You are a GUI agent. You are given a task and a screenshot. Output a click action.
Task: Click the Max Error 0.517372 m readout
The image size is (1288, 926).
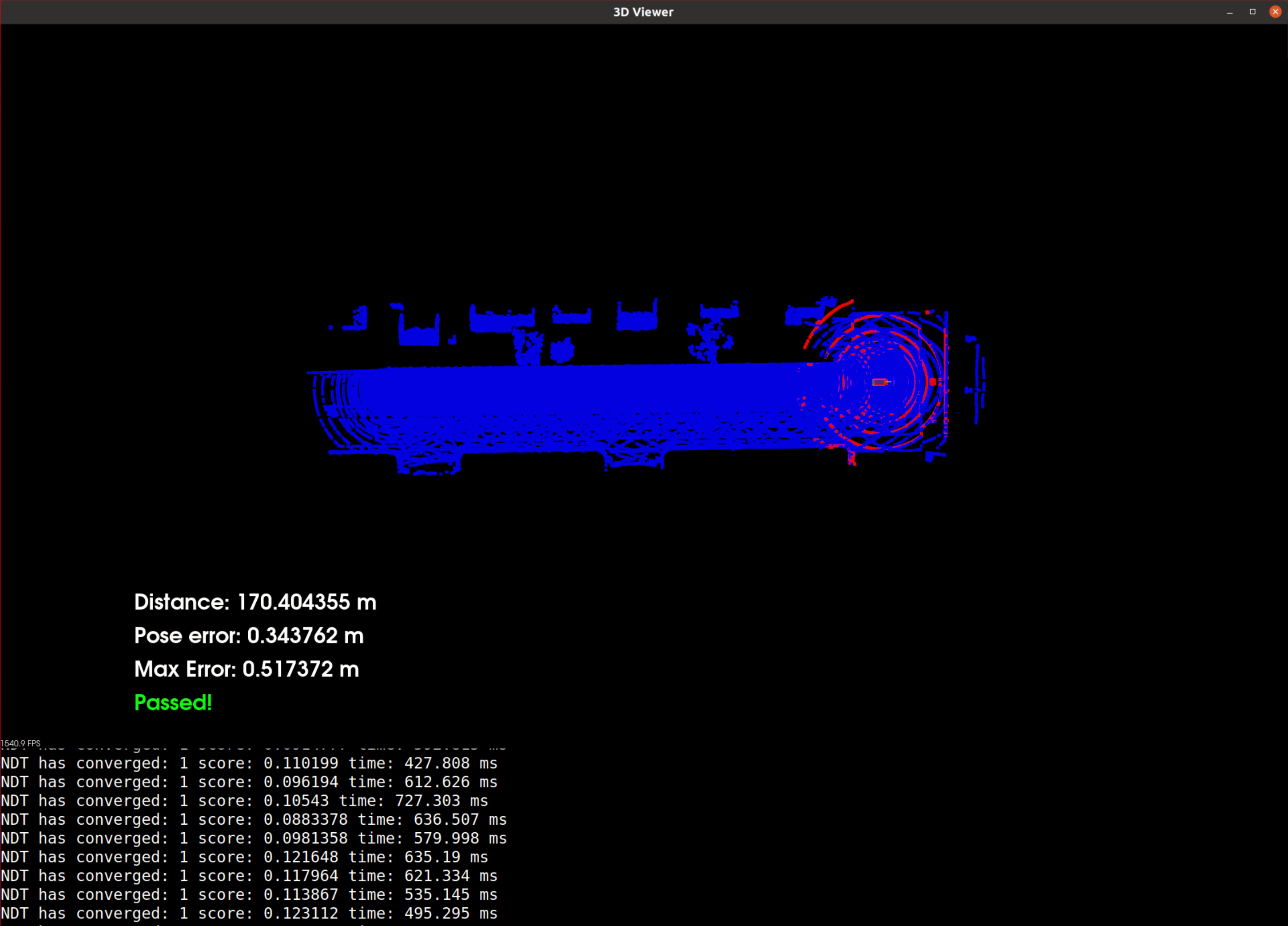pos(246,669)
